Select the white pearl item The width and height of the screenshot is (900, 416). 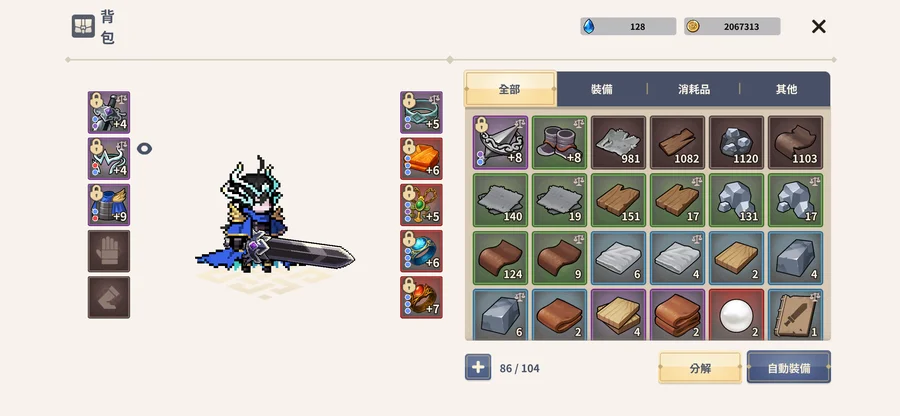[x=736, y=314]
